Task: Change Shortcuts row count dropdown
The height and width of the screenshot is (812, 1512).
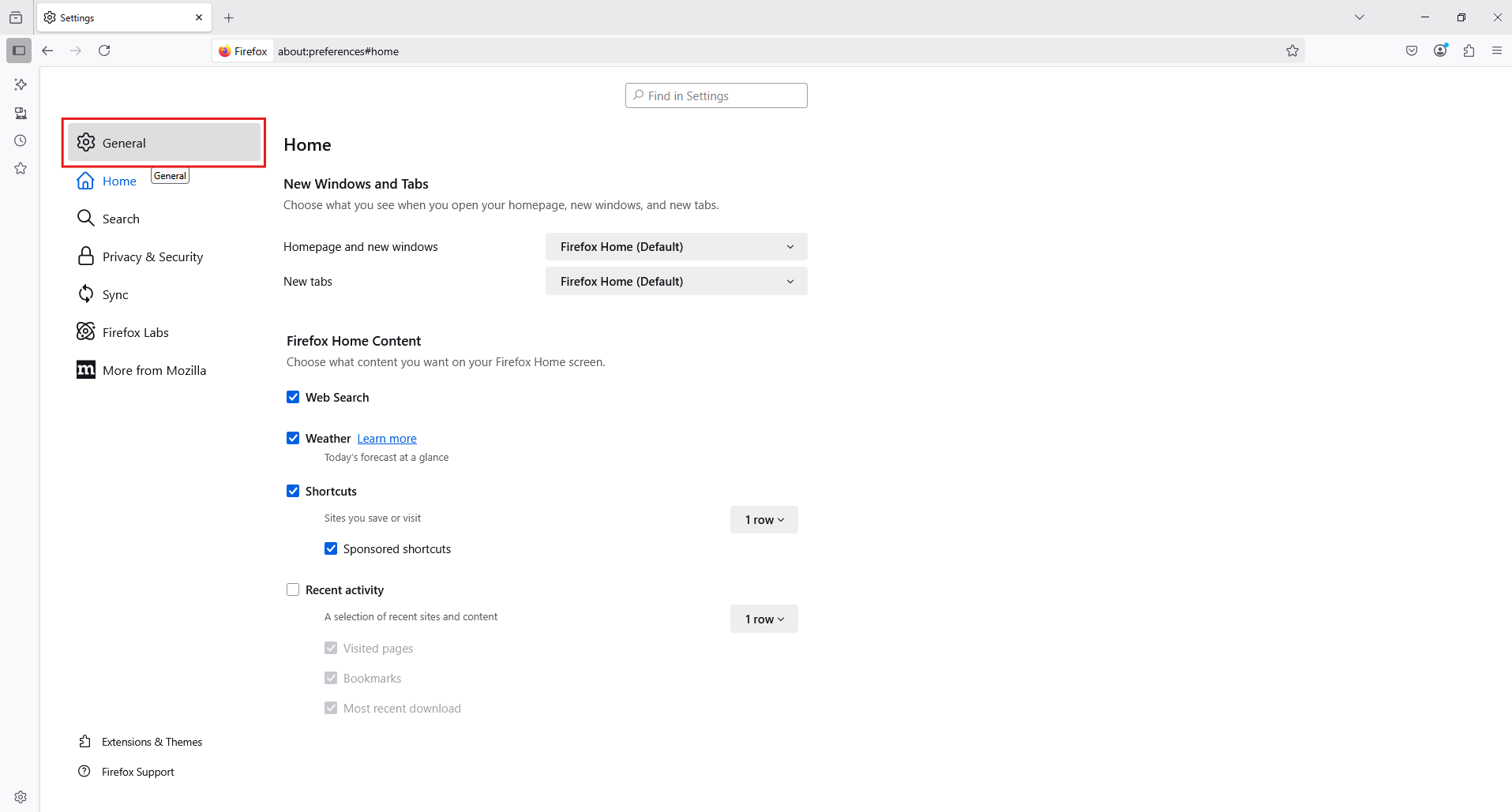Action: (x=764, y=520)
